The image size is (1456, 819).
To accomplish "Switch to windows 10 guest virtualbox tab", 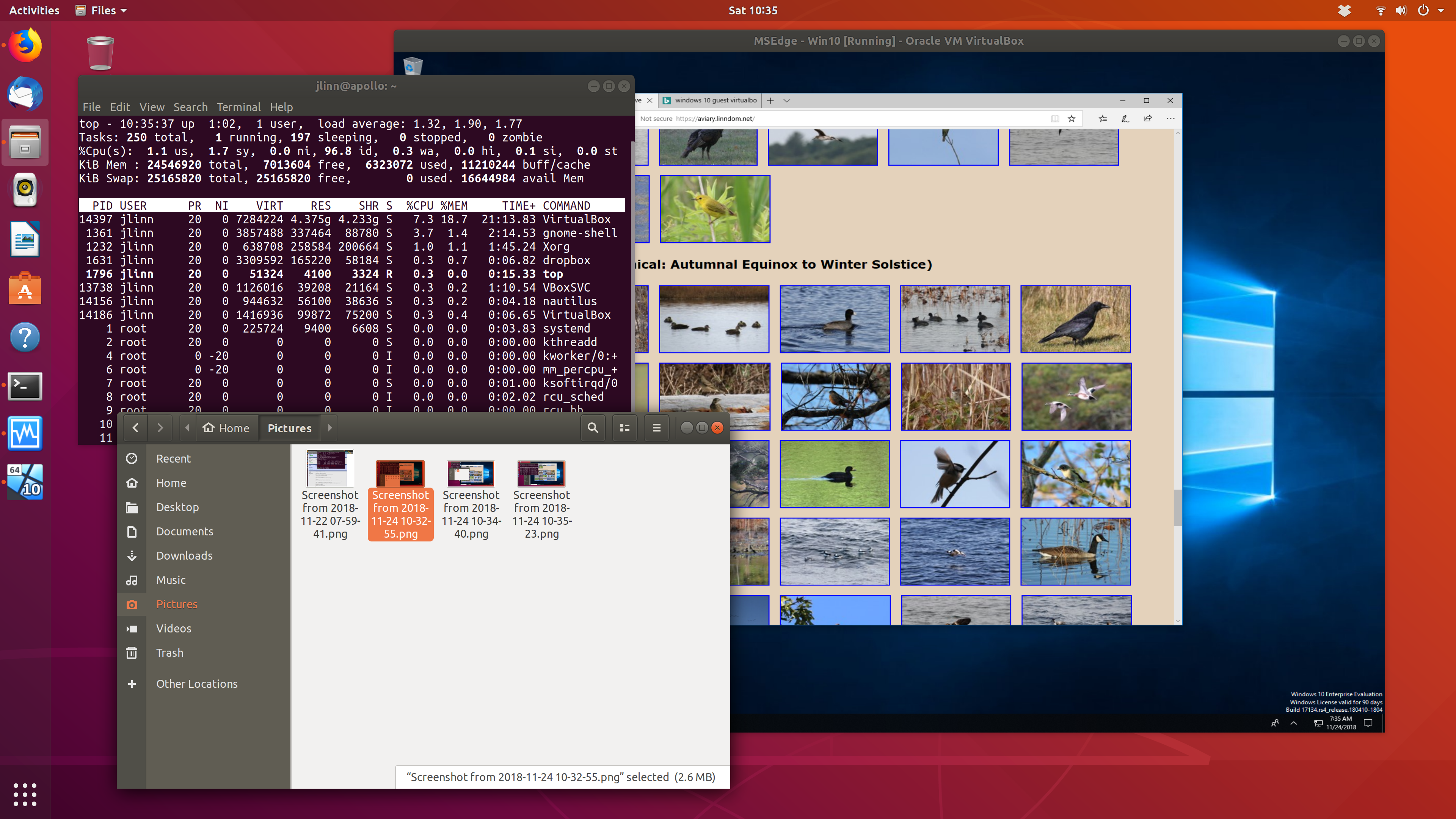I will click(709, 100).
